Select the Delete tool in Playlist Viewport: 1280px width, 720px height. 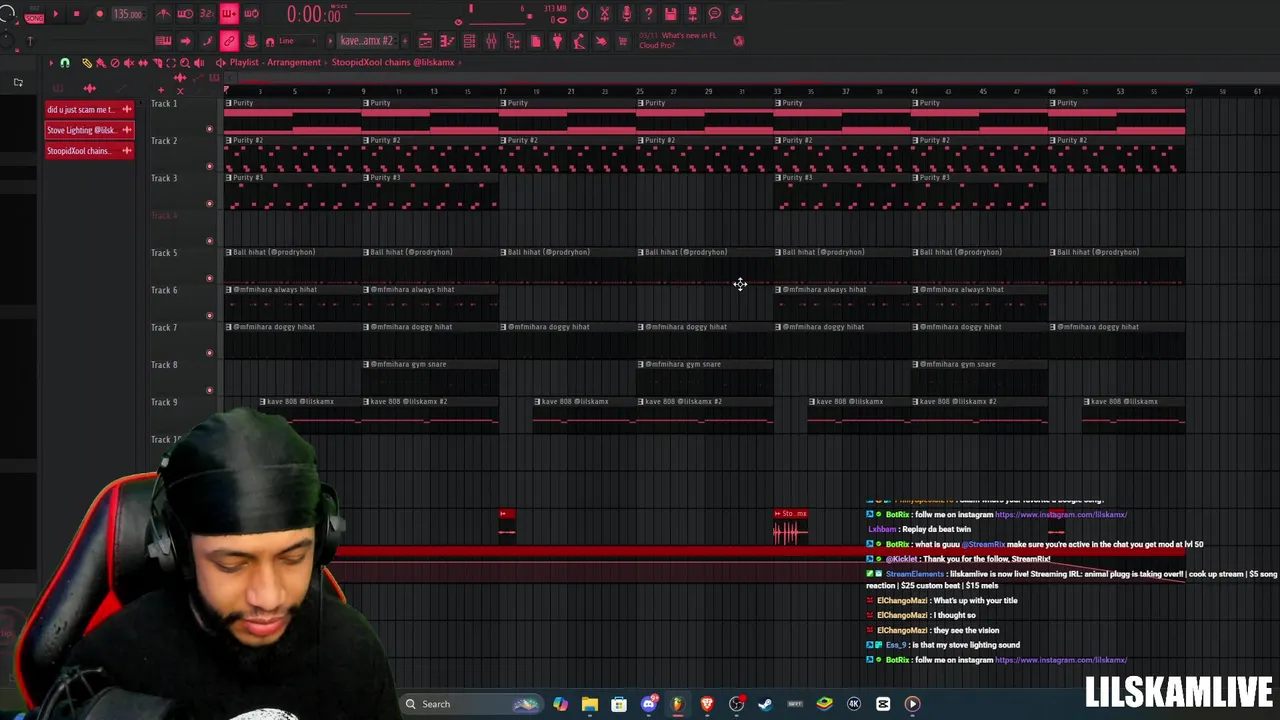click(115, 62)
